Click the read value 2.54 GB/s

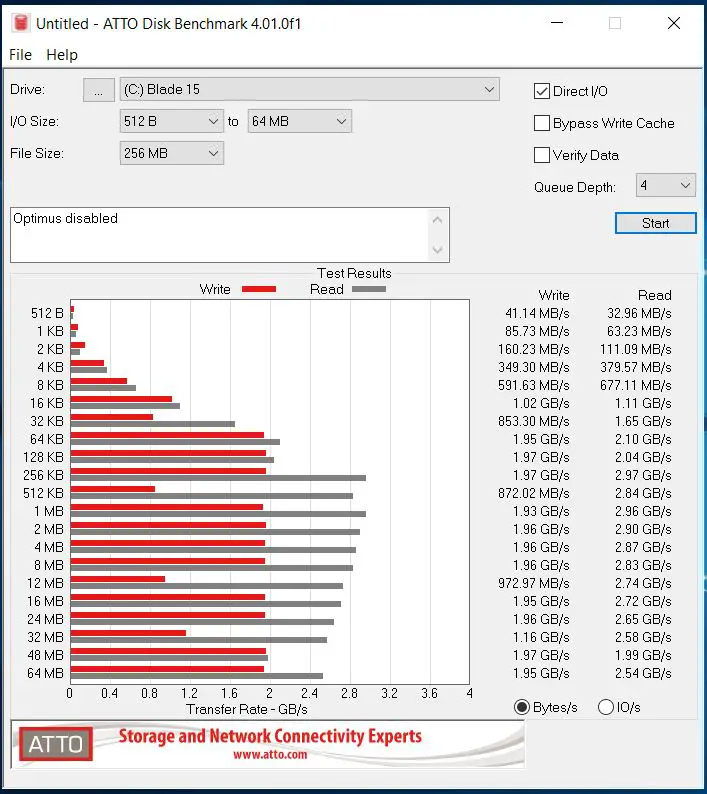(x=643, y=673)
